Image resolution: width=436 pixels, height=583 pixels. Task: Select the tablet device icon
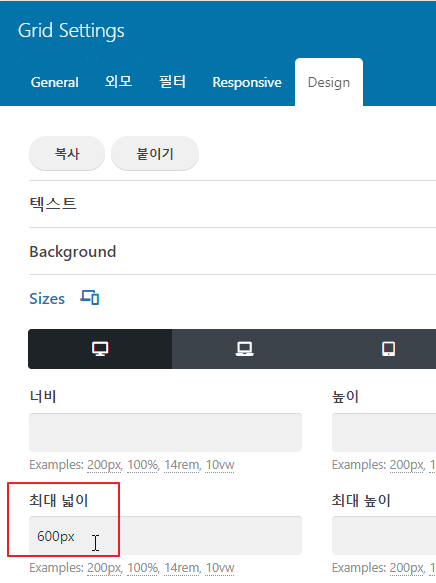pyautogui.click(x=388, y=349)
